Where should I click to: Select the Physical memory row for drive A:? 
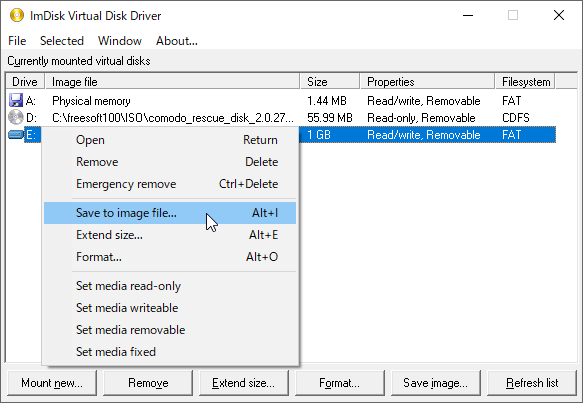click(x=281, y=101)
